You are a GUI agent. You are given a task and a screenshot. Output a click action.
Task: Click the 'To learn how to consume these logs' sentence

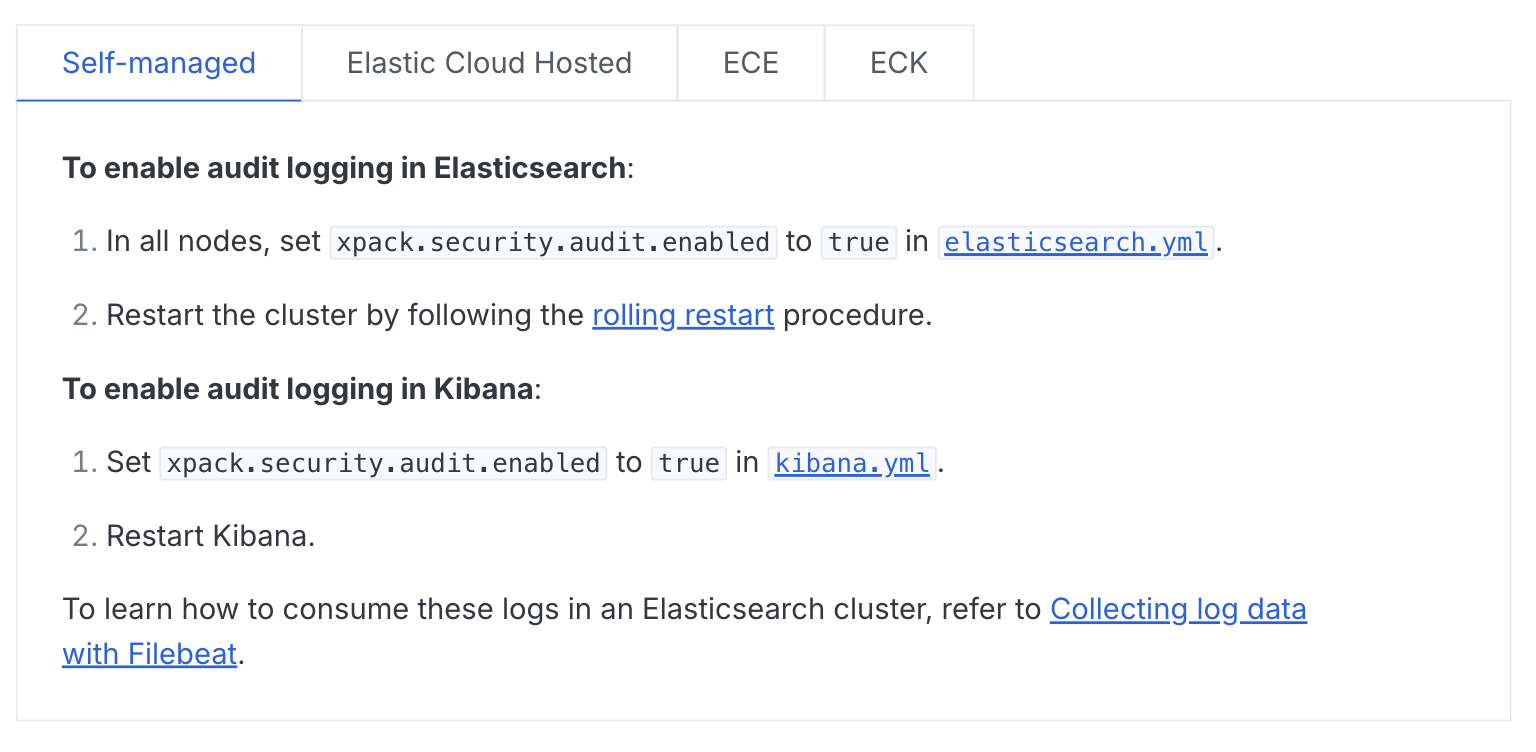pyautogui.click(x=552, y=610)
